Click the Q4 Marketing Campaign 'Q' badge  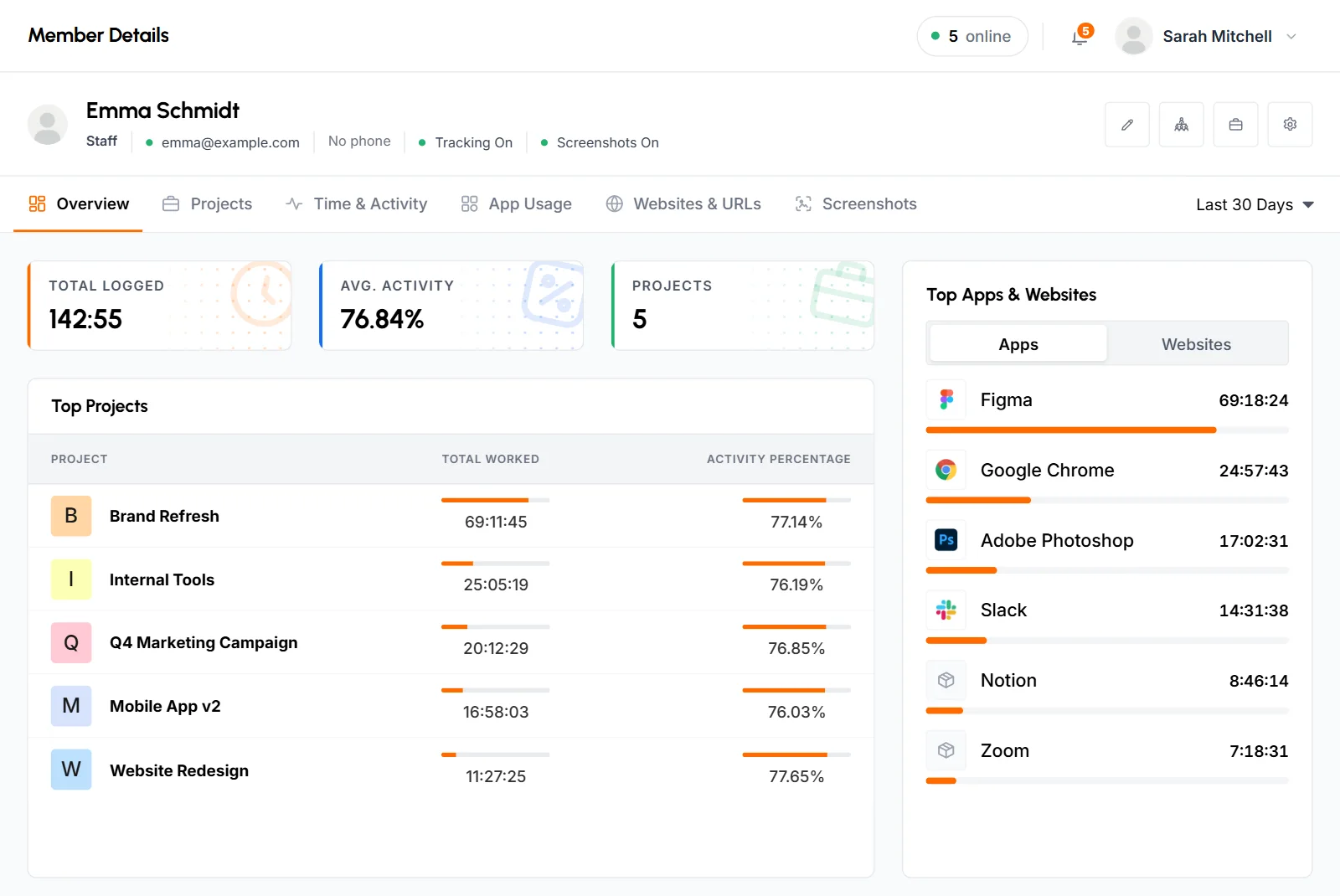(71, 642)
